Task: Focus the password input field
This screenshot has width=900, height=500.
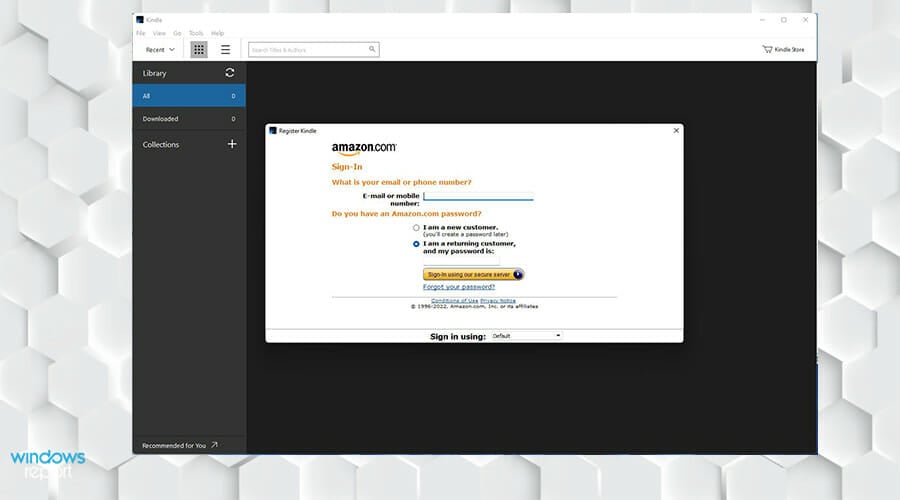Action: 461,261
